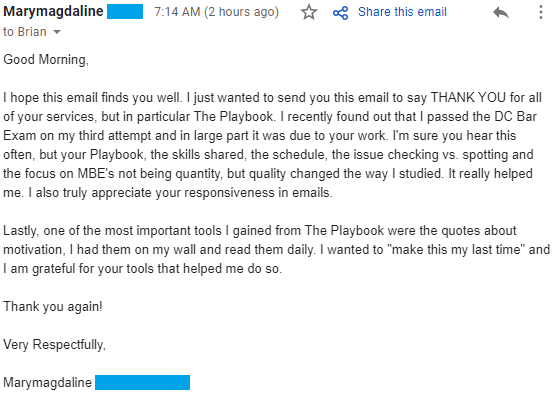Screen dimensions: 554x394
Task: Expand recipient details arrow beside "to Brian"
Action: coord(57,32)
